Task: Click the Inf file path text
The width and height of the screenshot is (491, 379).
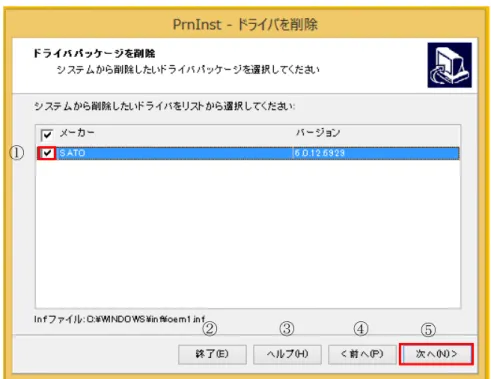Action: click(120, 319)
